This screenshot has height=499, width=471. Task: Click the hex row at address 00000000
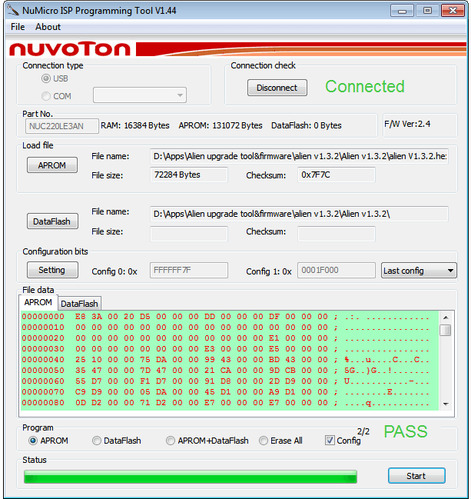(x=225, y=317)
